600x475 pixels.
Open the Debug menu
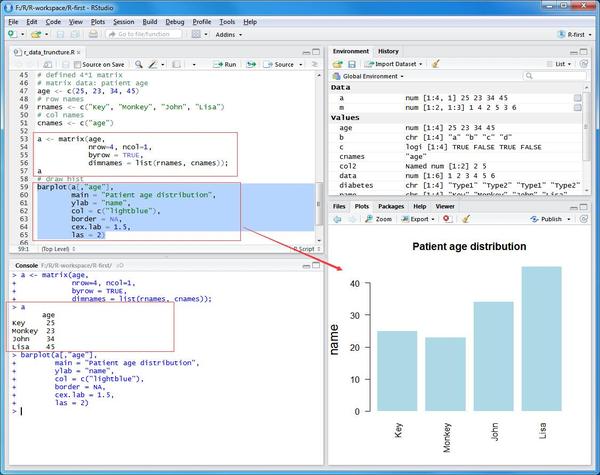(174, 22)
